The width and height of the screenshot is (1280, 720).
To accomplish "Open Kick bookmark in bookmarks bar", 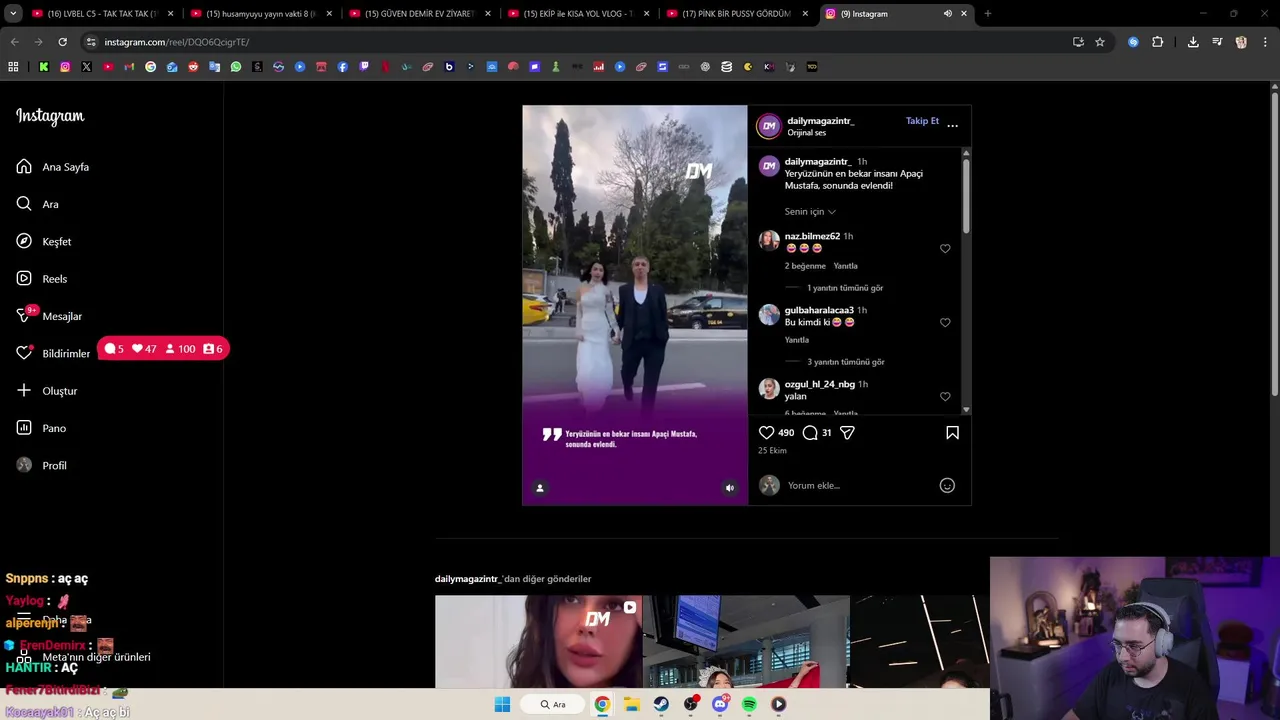I will [x=43, y=67].
